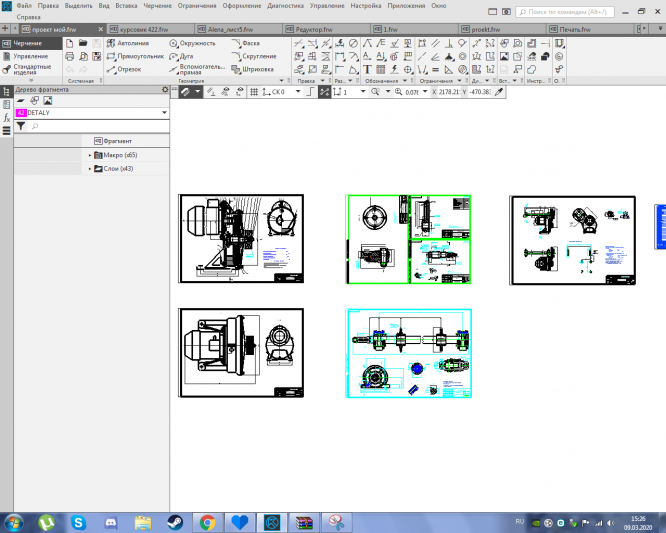Select the Окружность tool

pos(192,43)
